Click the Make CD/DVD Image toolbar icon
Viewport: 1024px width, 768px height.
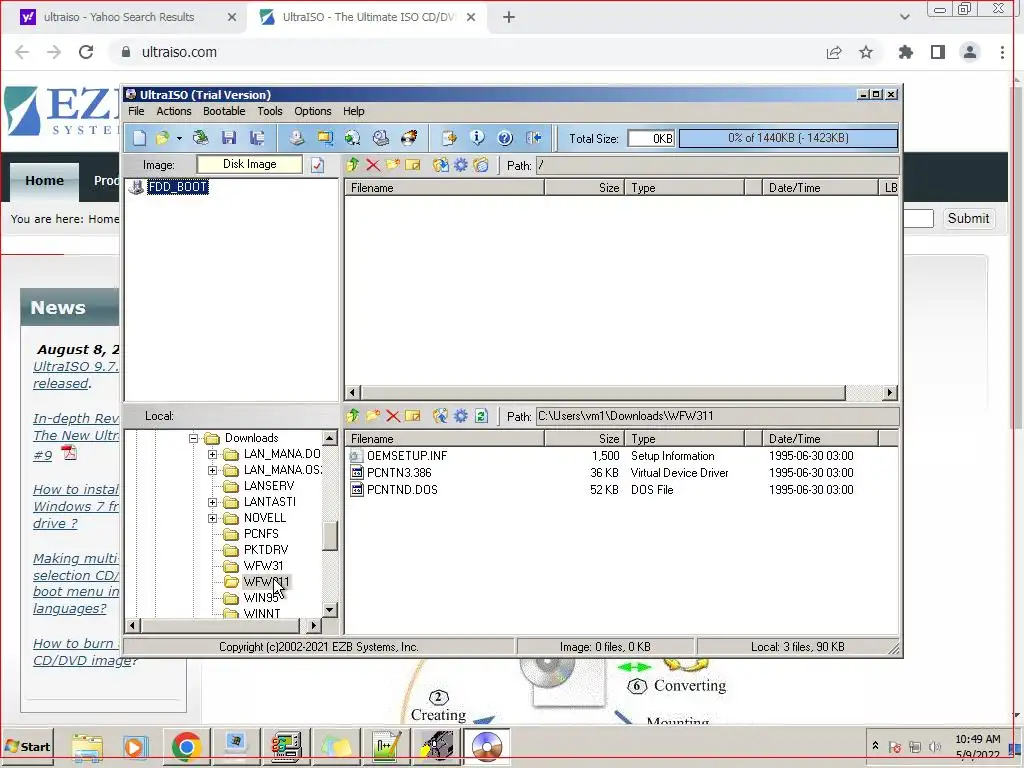(x=296, y=138)
